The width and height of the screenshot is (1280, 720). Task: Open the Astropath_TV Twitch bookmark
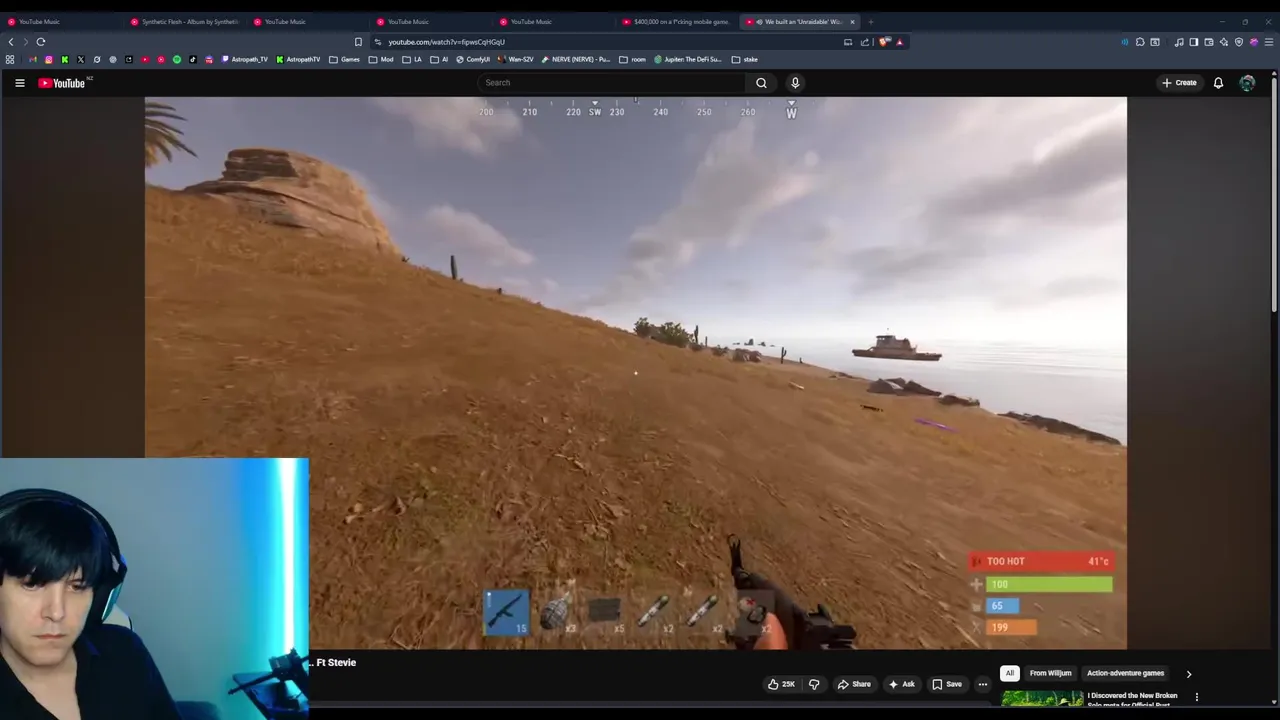pos(245,60)
